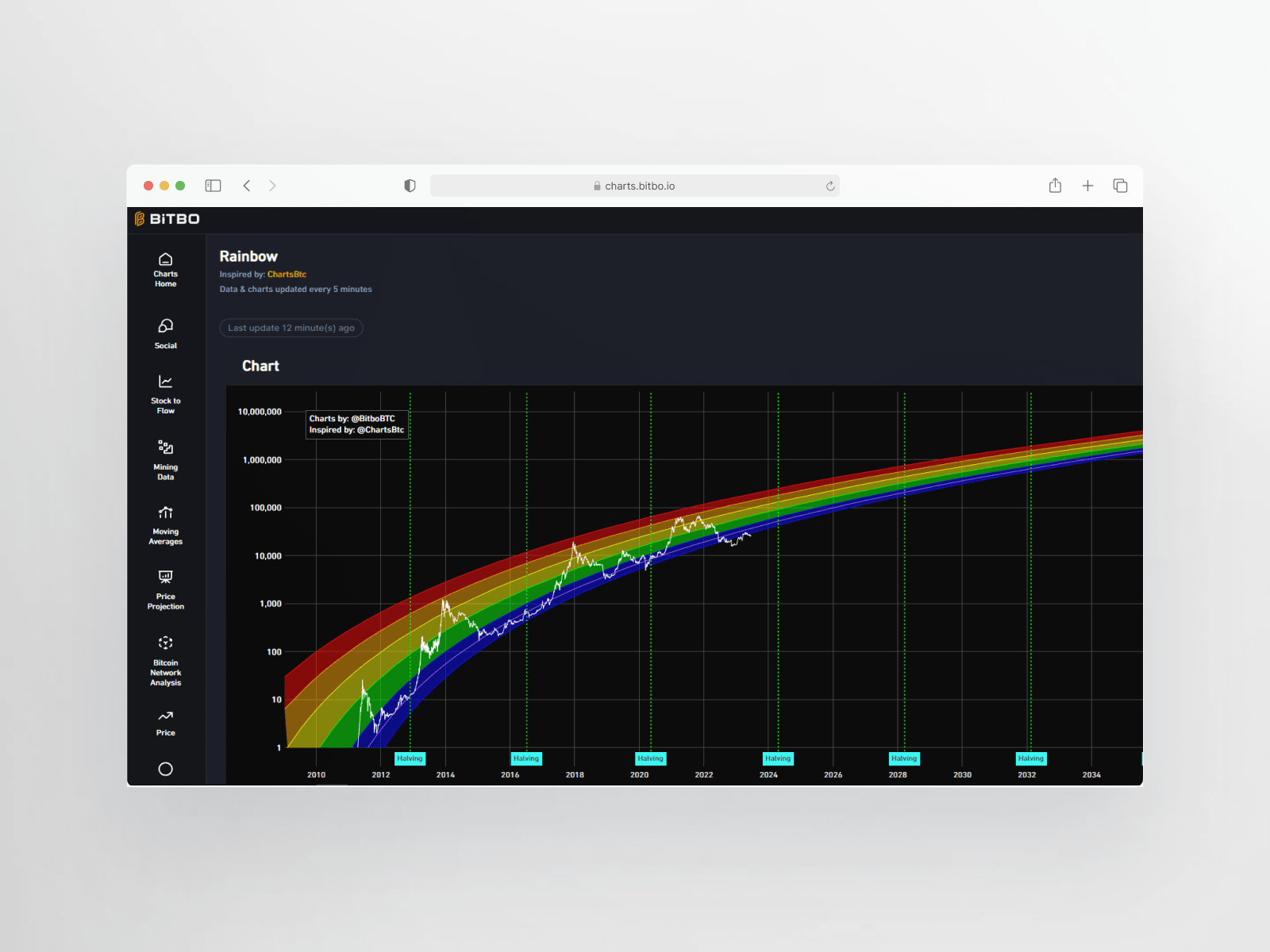1270x952 pixels.
Task: Click the 2010 x-axis label
Action: [316, 775]
